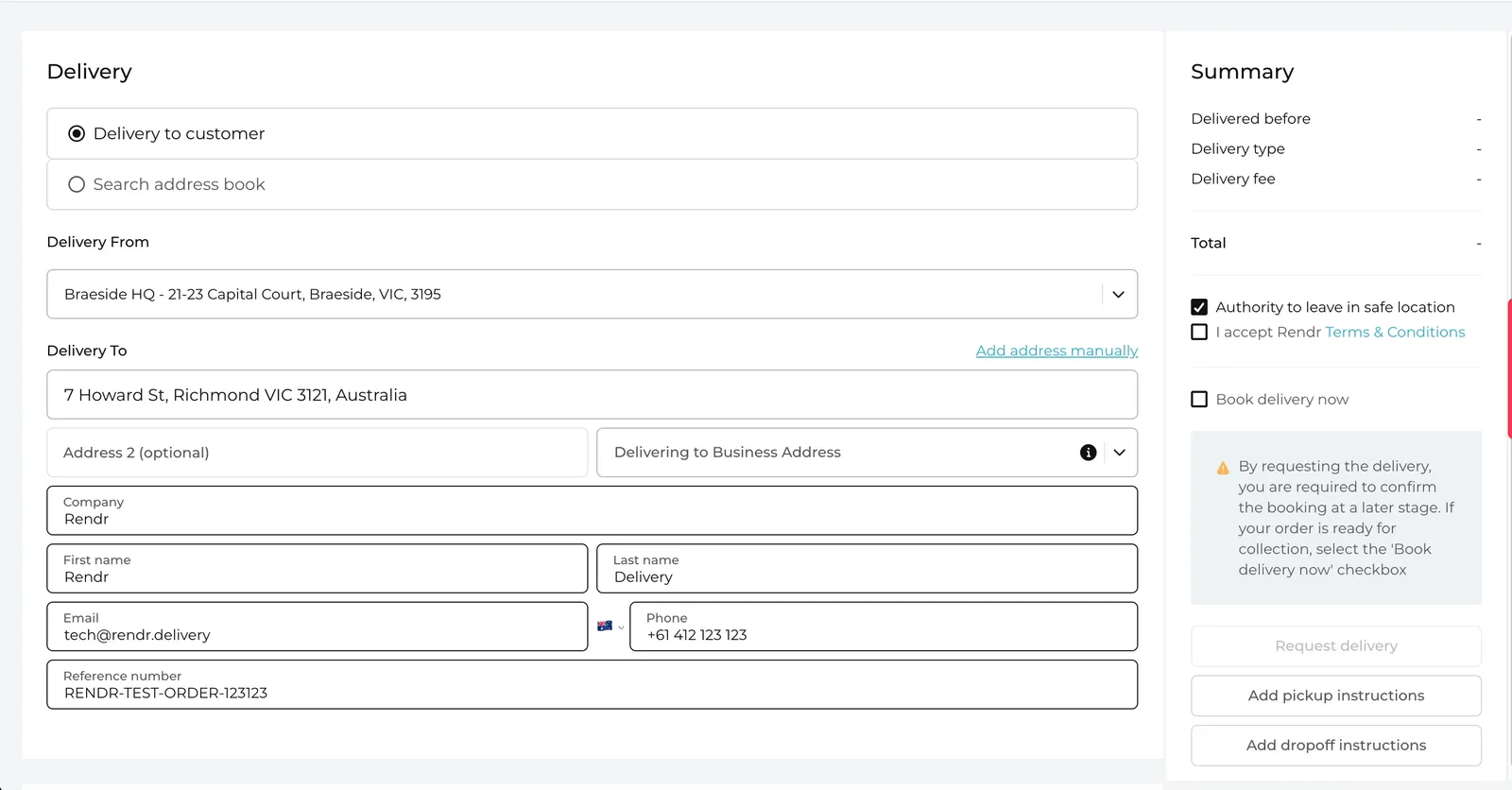Open the Terms & Conditions link
Image resolution: width=1512 pixels, height=790 pixels.
1395,332
